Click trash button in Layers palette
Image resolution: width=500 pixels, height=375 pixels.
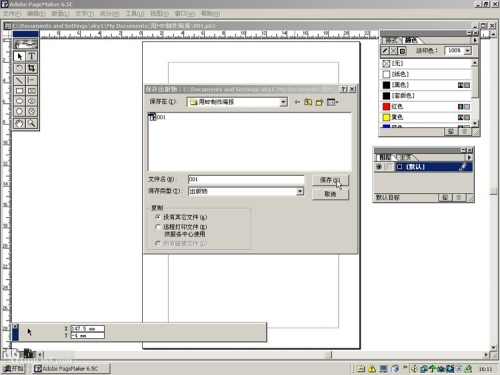459,198
